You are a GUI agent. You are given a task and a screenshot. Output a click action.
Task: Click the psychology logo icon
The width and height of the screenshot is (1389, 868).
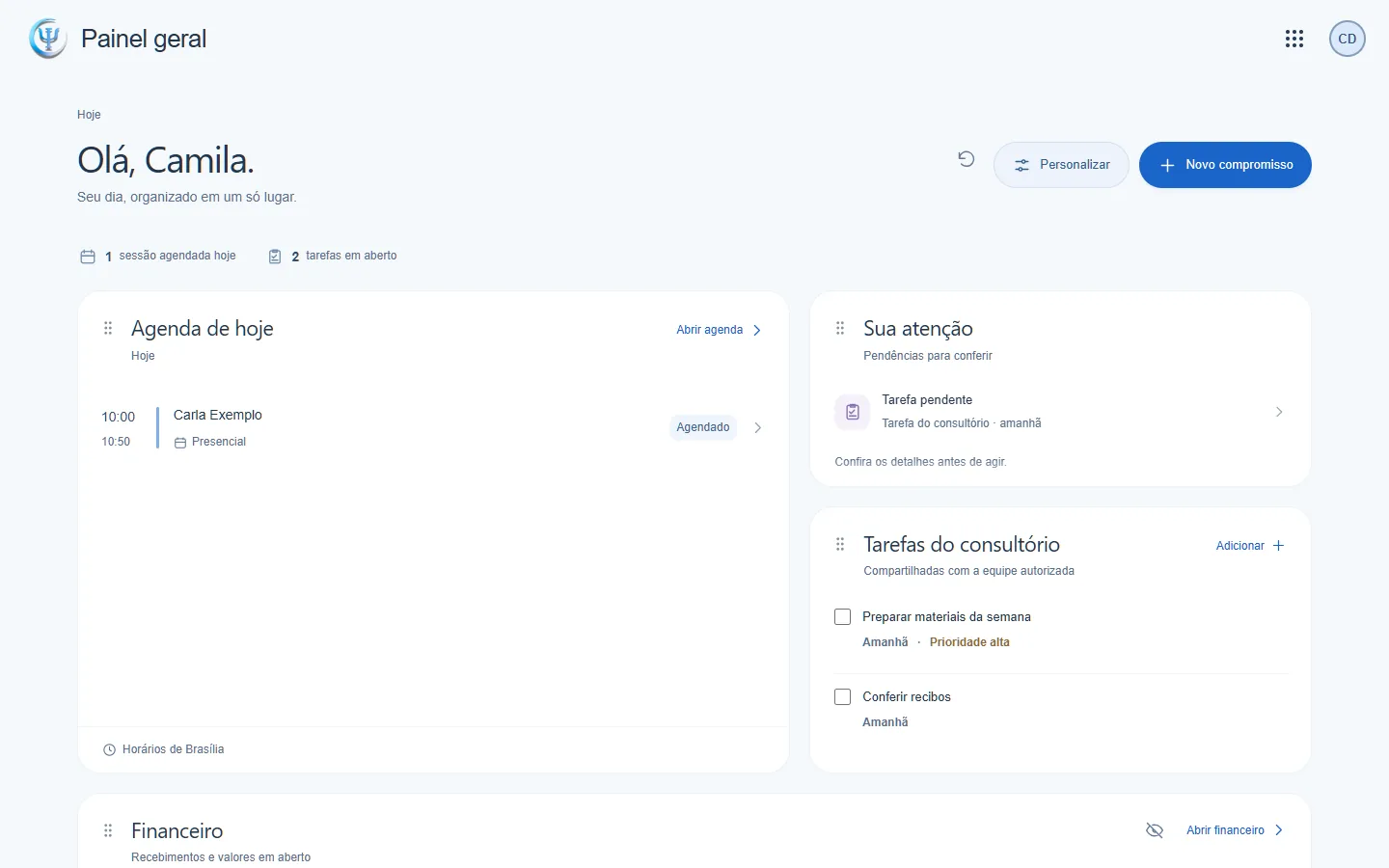(48, 39)
